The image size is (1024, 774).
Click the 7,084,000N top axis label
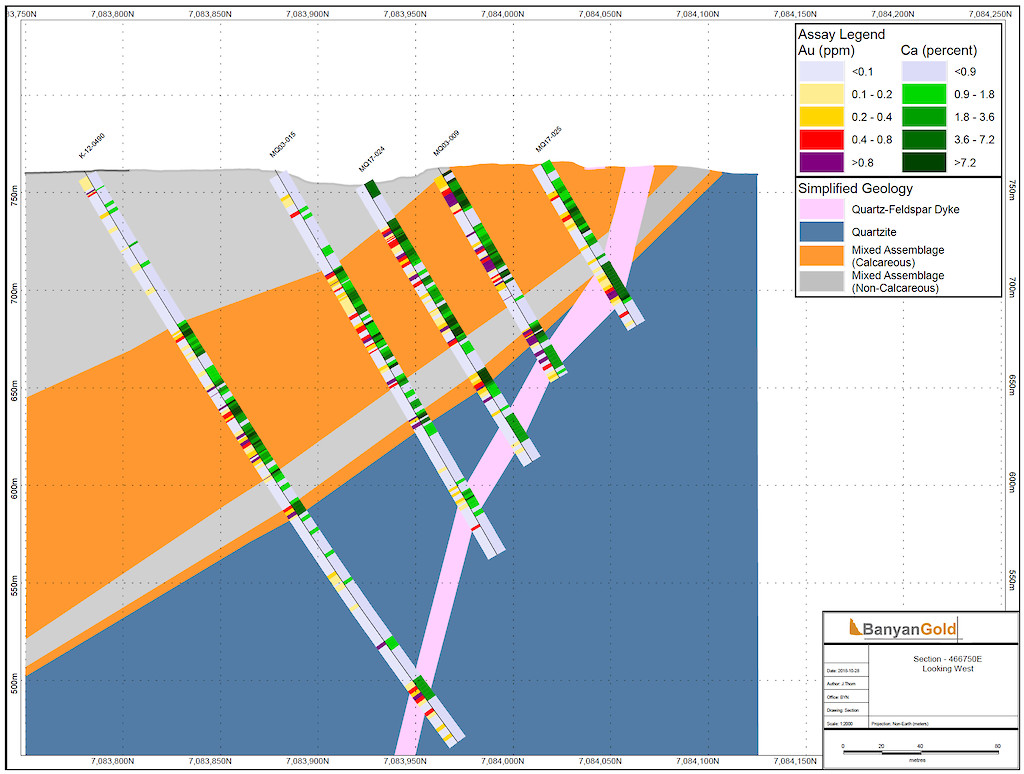(x=505, y=14)
